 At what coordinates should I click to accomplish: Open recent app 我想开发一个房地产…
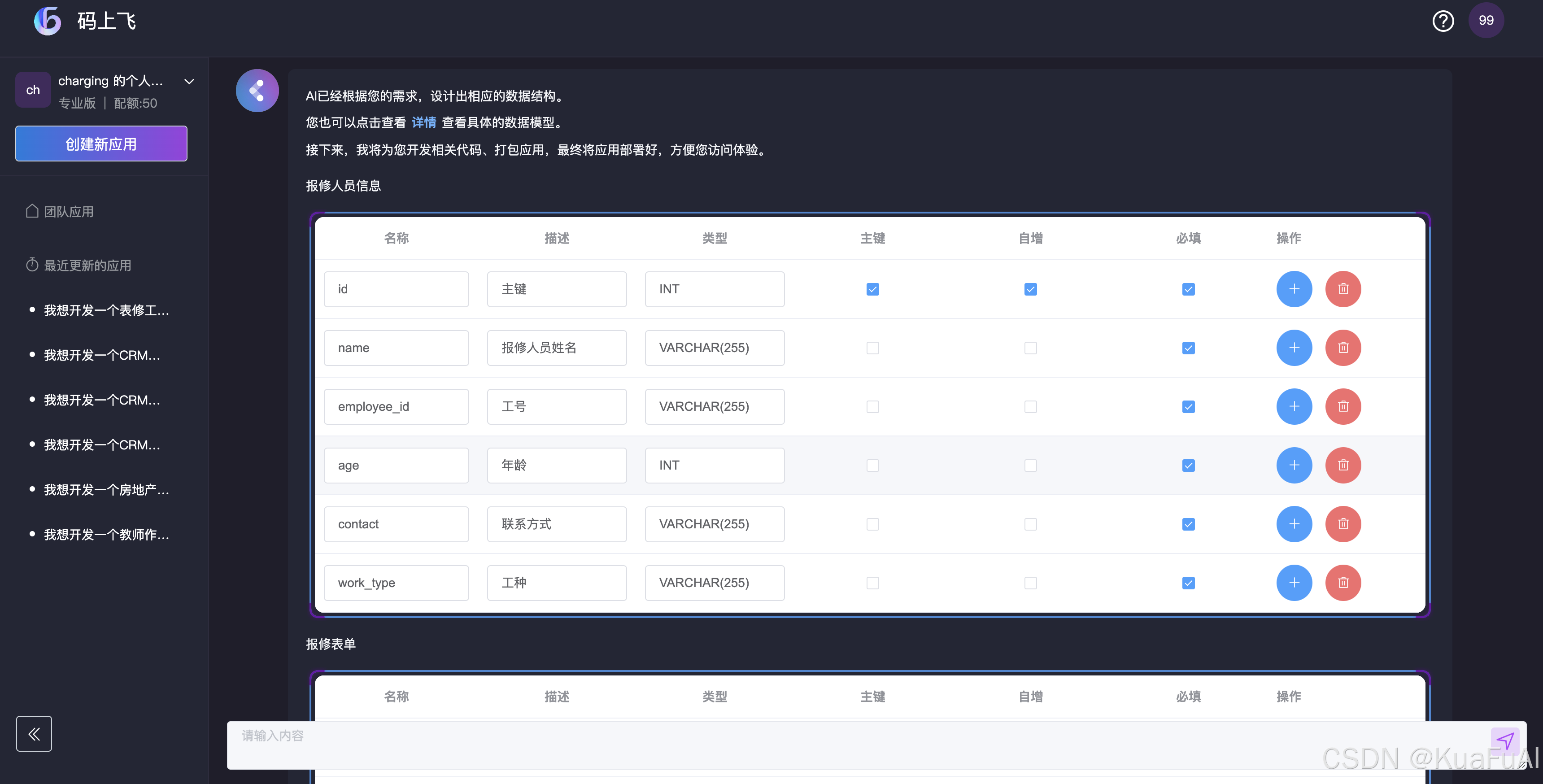106,490
